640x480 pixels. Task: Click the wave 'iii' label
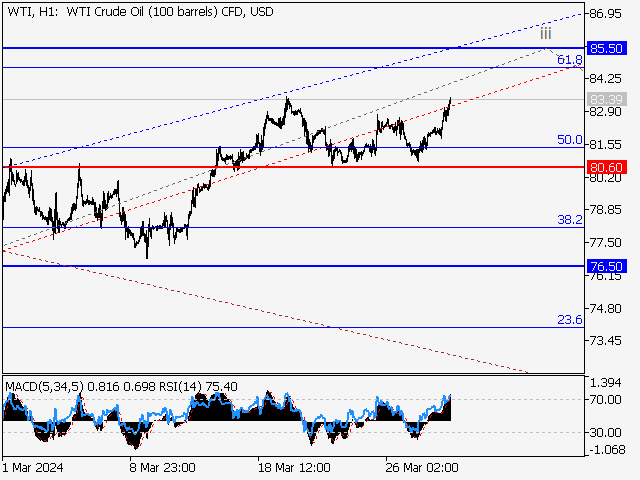pos(546,33)
